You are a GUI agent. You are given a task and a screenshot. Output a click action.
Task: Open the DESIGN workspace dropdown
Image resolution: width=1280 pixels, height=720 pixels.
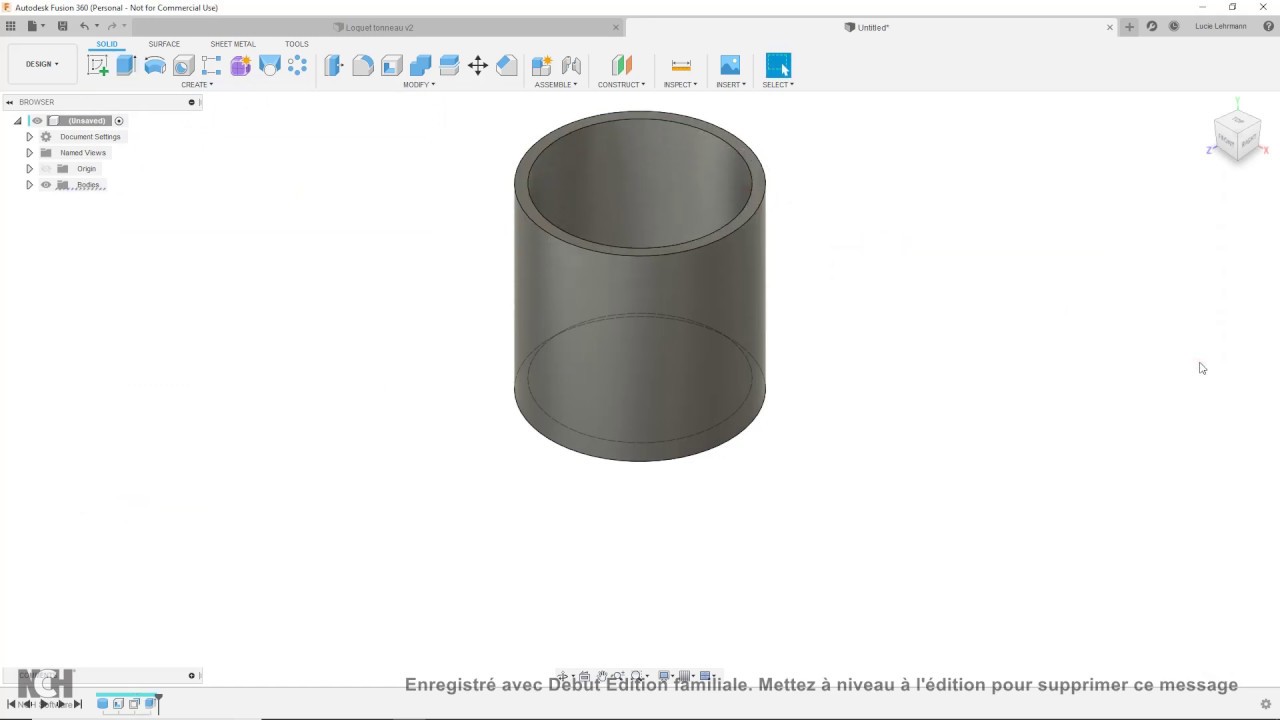pos(42,64)
